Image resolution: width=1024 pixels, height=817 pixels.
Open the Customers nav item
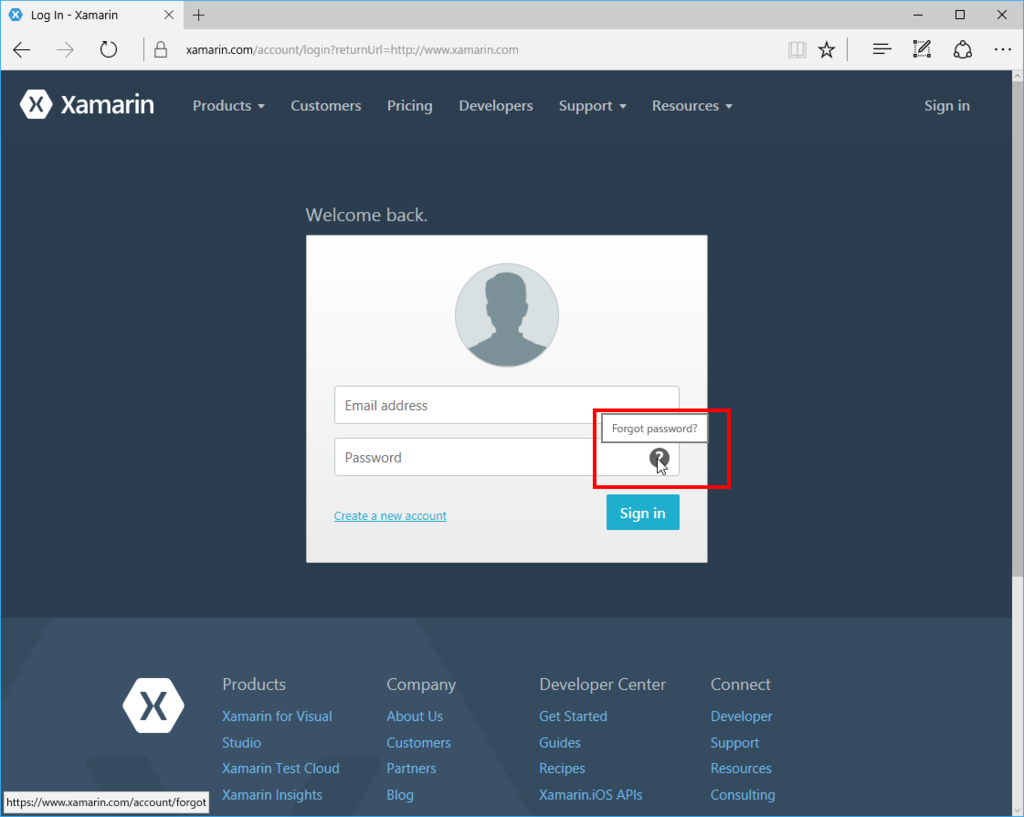click(x=326, y=106)
